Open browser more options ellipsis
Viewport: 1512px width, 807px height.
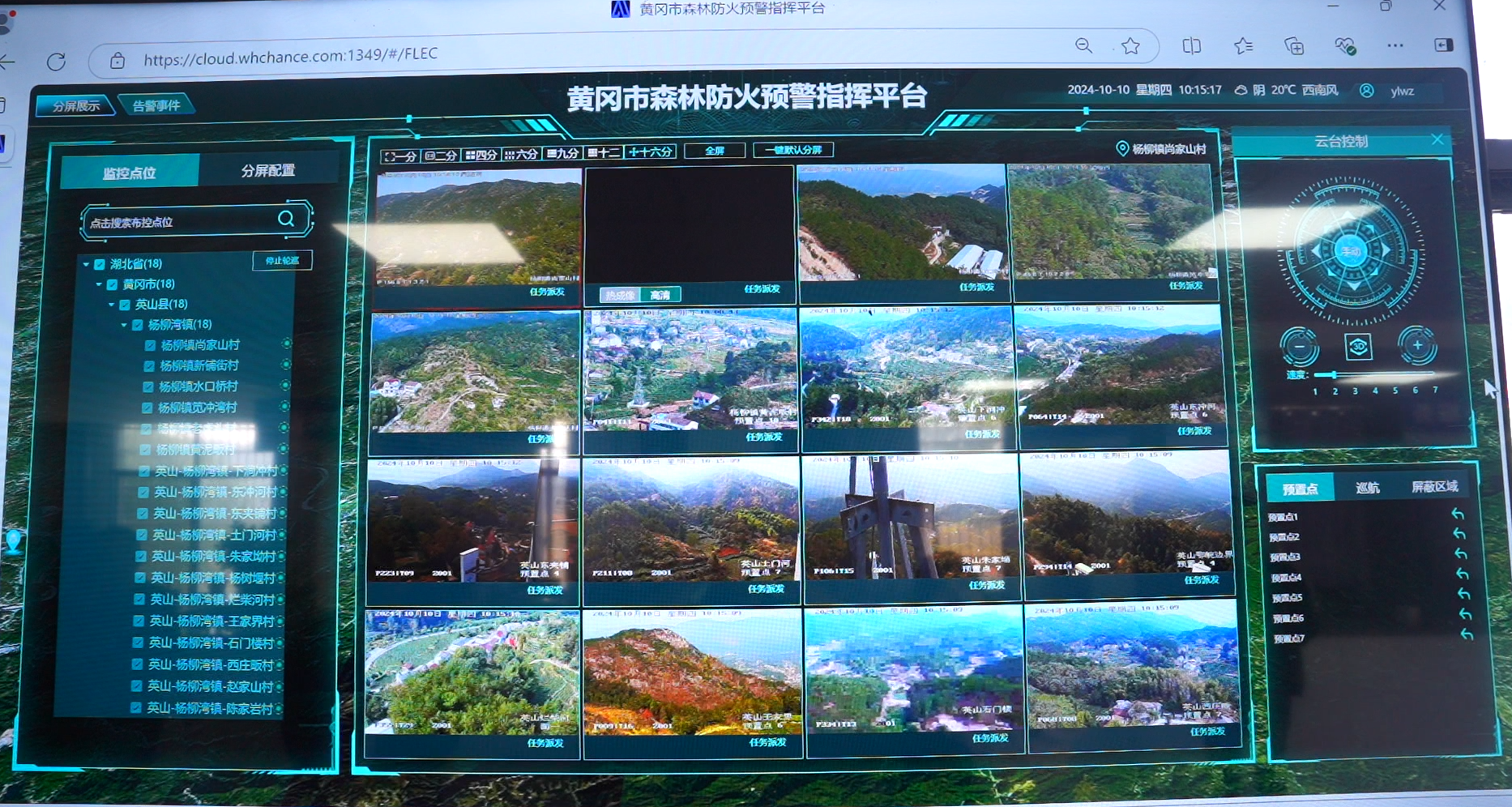[x=1395, y=45]
